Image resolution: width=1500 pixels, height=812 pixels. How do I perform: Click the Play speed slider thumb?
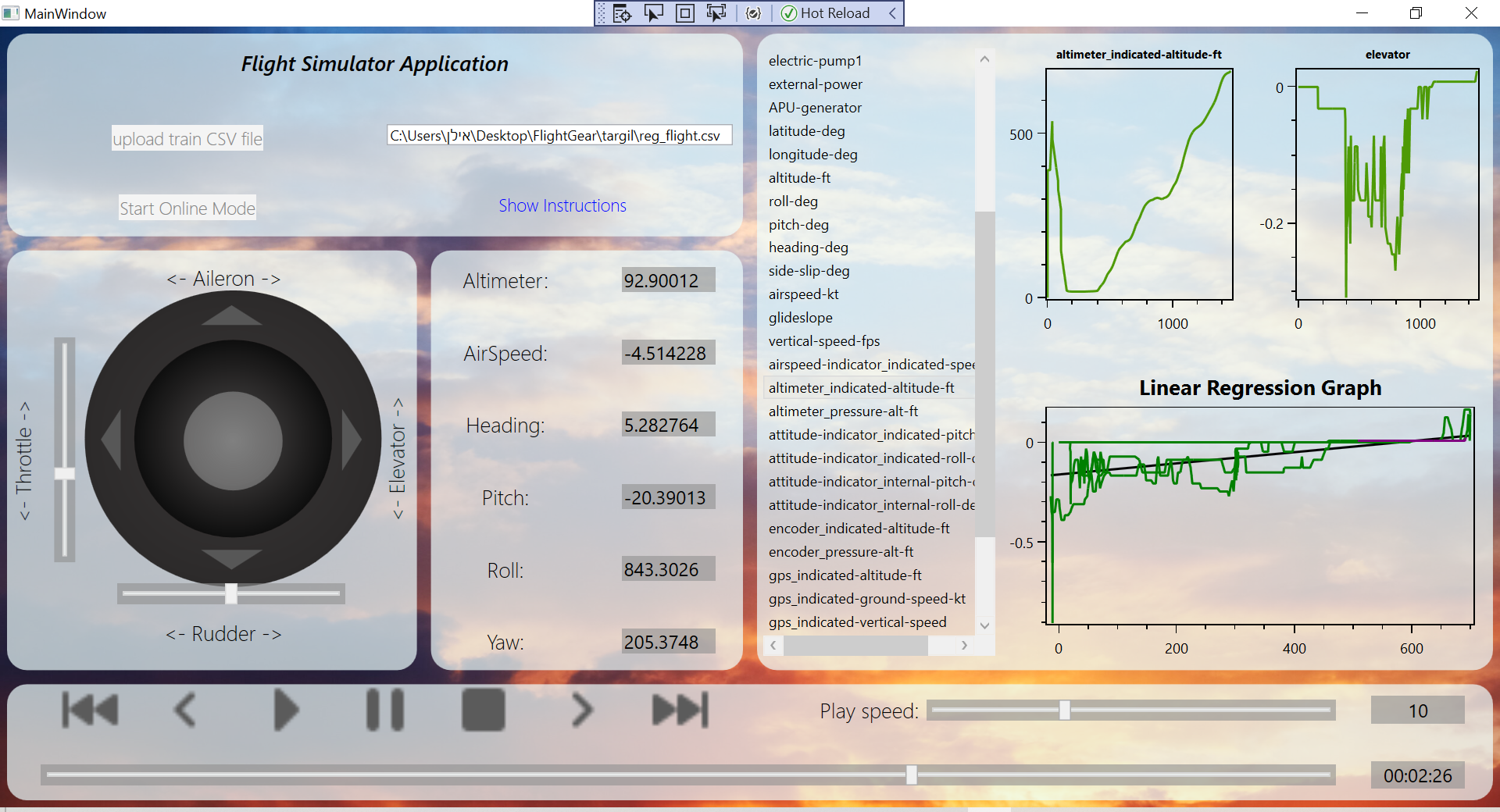(1065, 710)
